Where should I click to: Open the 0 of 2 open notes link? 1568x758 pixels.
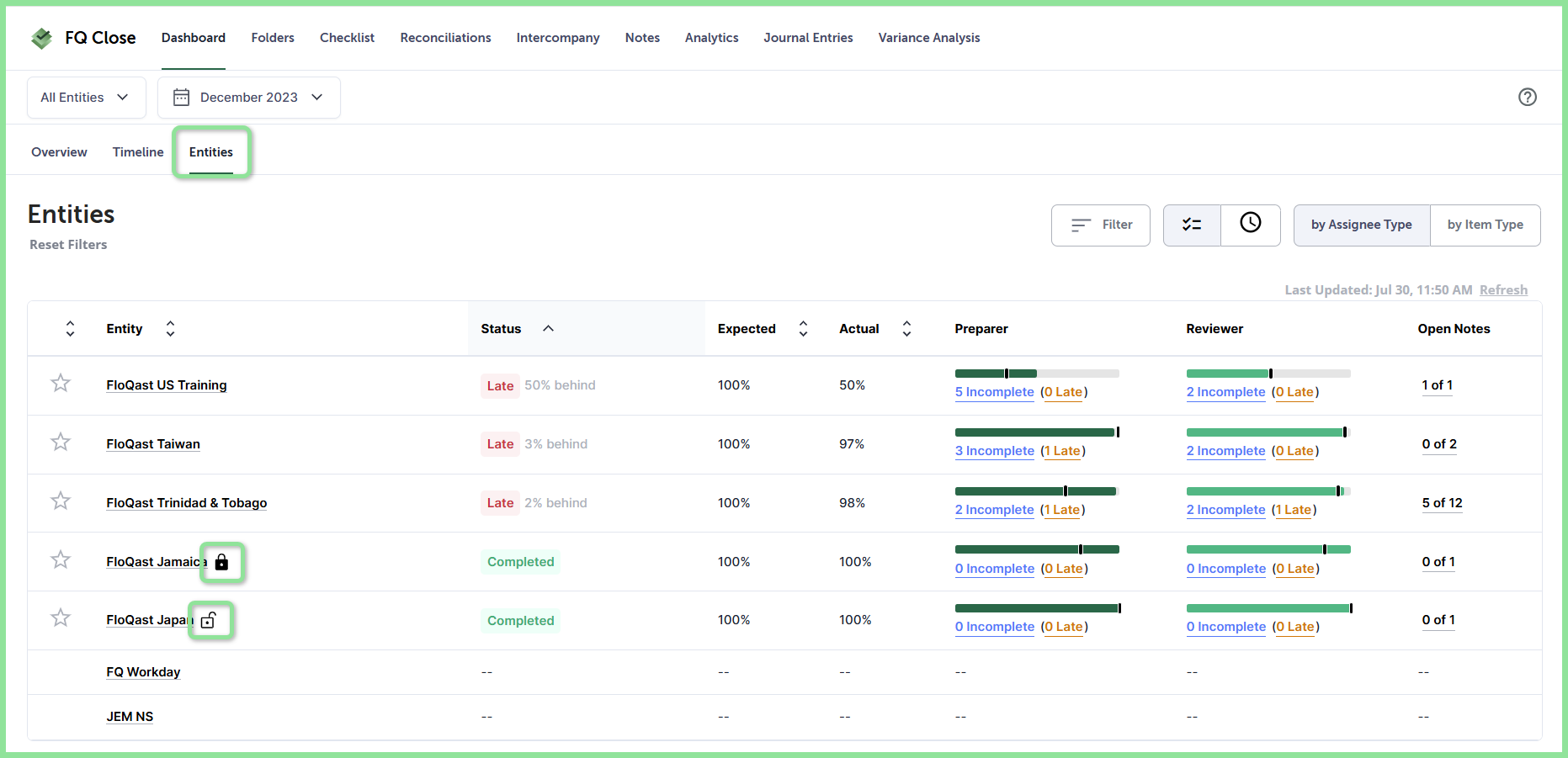(x=1439, y=444)
